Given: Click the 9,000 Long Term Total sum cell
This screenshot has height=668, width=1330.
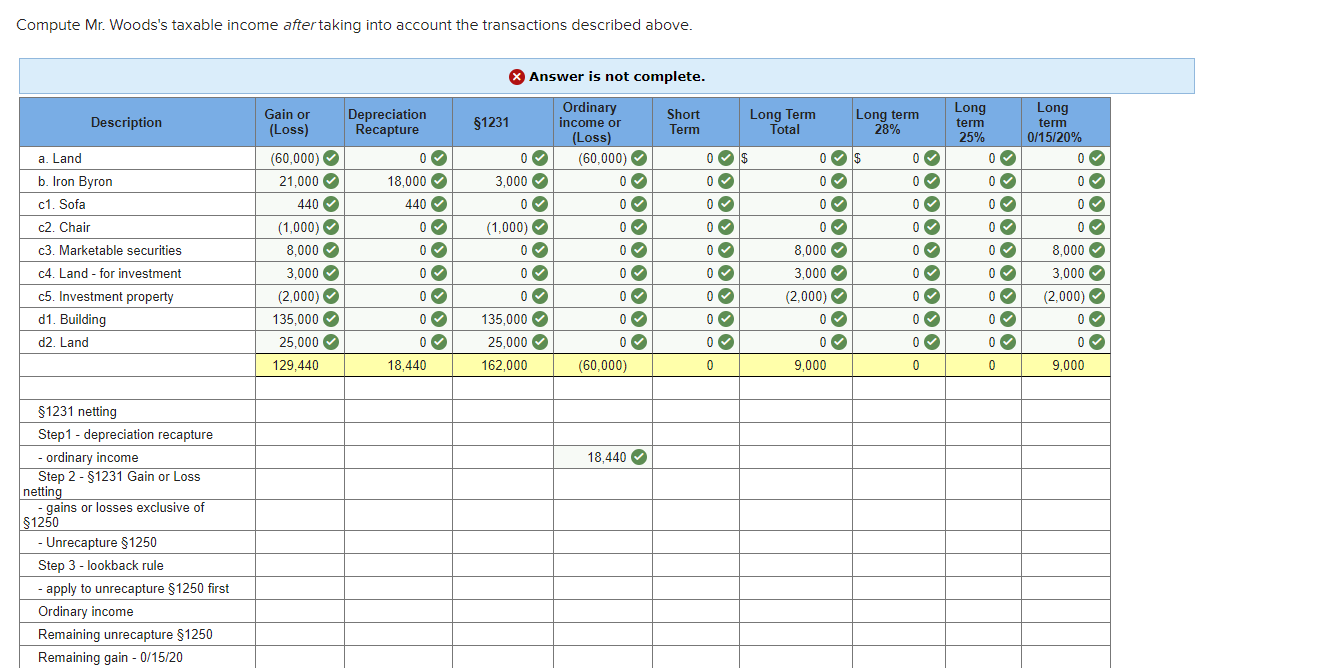Looking at the screenshot, I should pyautogui.click(x=796, y=365).
